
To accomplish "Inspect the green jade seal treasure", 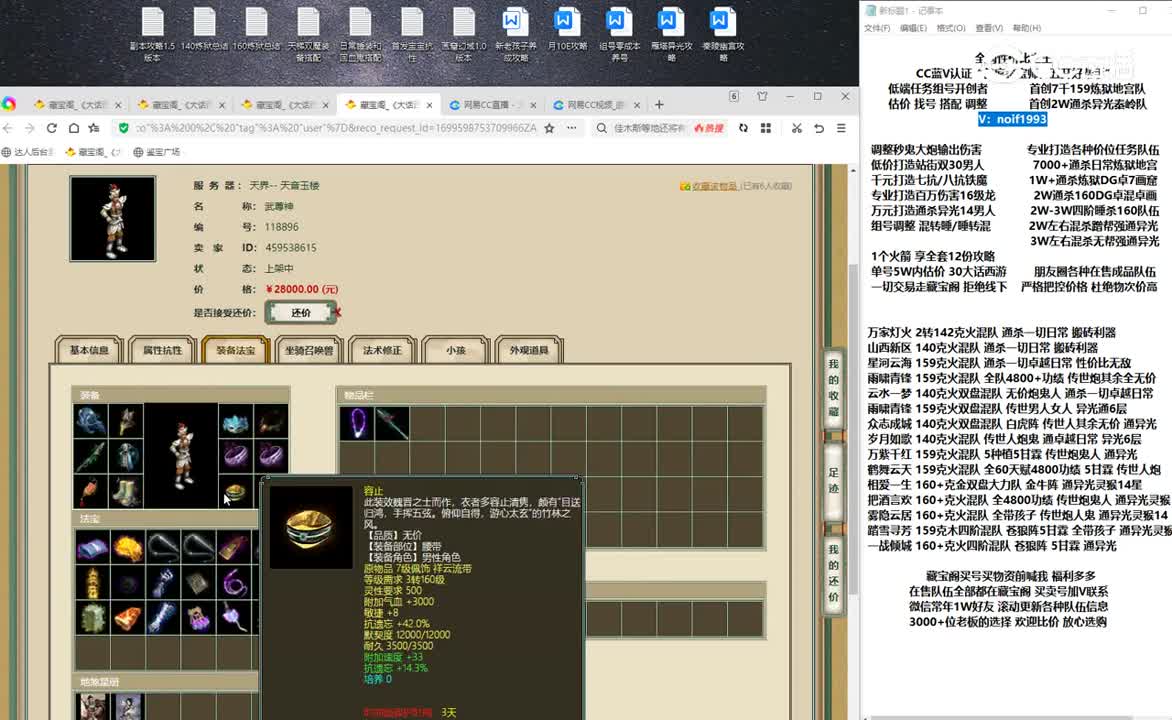I will [x=93, y=618].
